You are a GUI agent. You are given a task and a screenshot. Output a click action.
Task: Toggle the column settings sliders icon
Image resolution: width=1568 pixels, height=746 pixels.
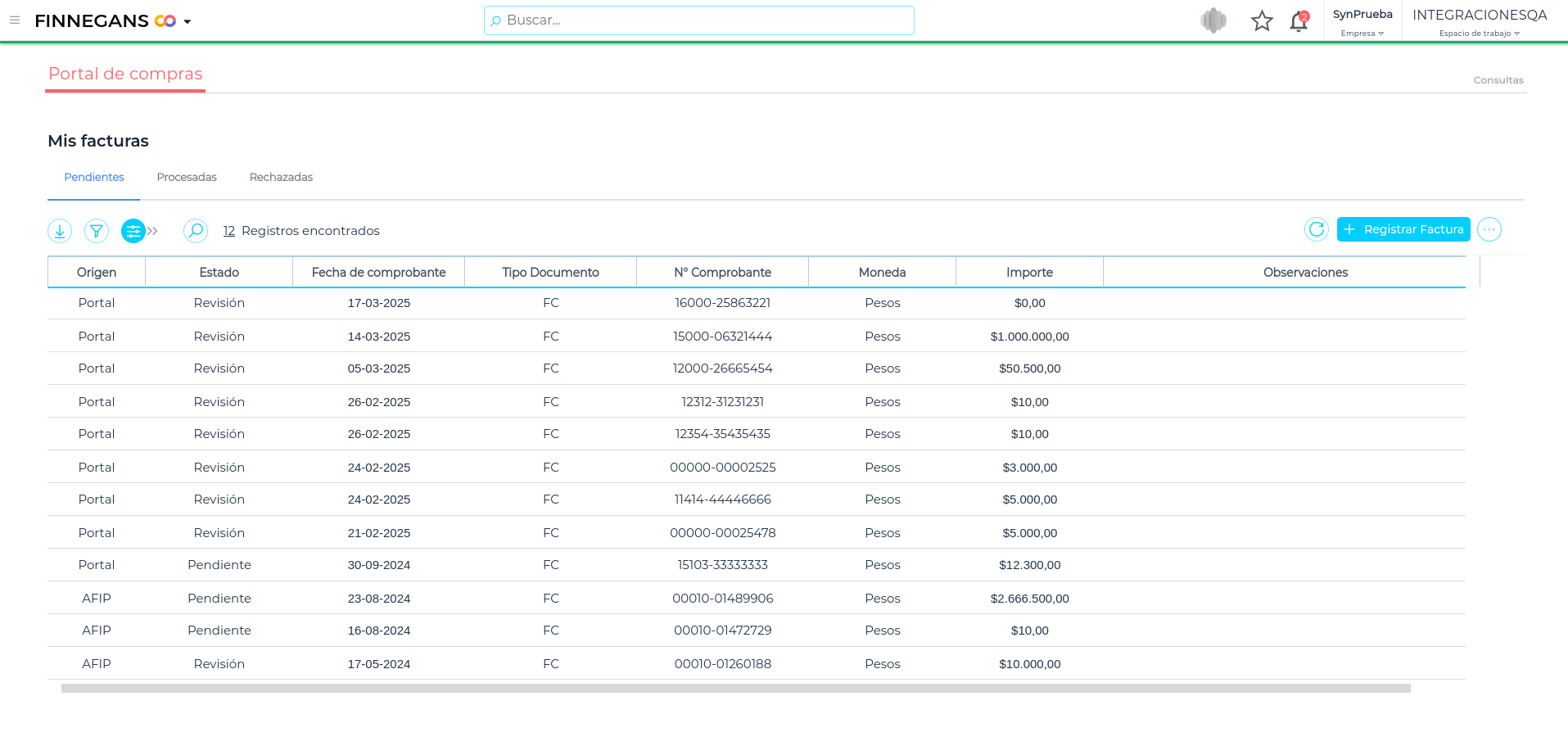(x=133, y=231)
